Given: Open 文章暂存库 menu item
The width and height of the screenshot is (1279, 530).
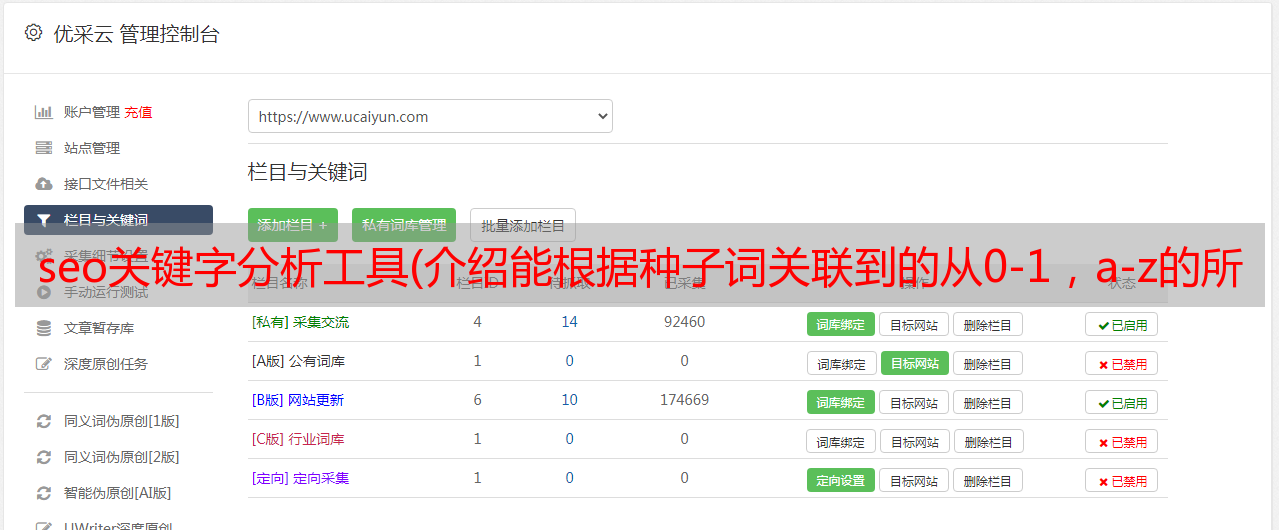Looking at the screenshot, I should [x=99, y=328].
